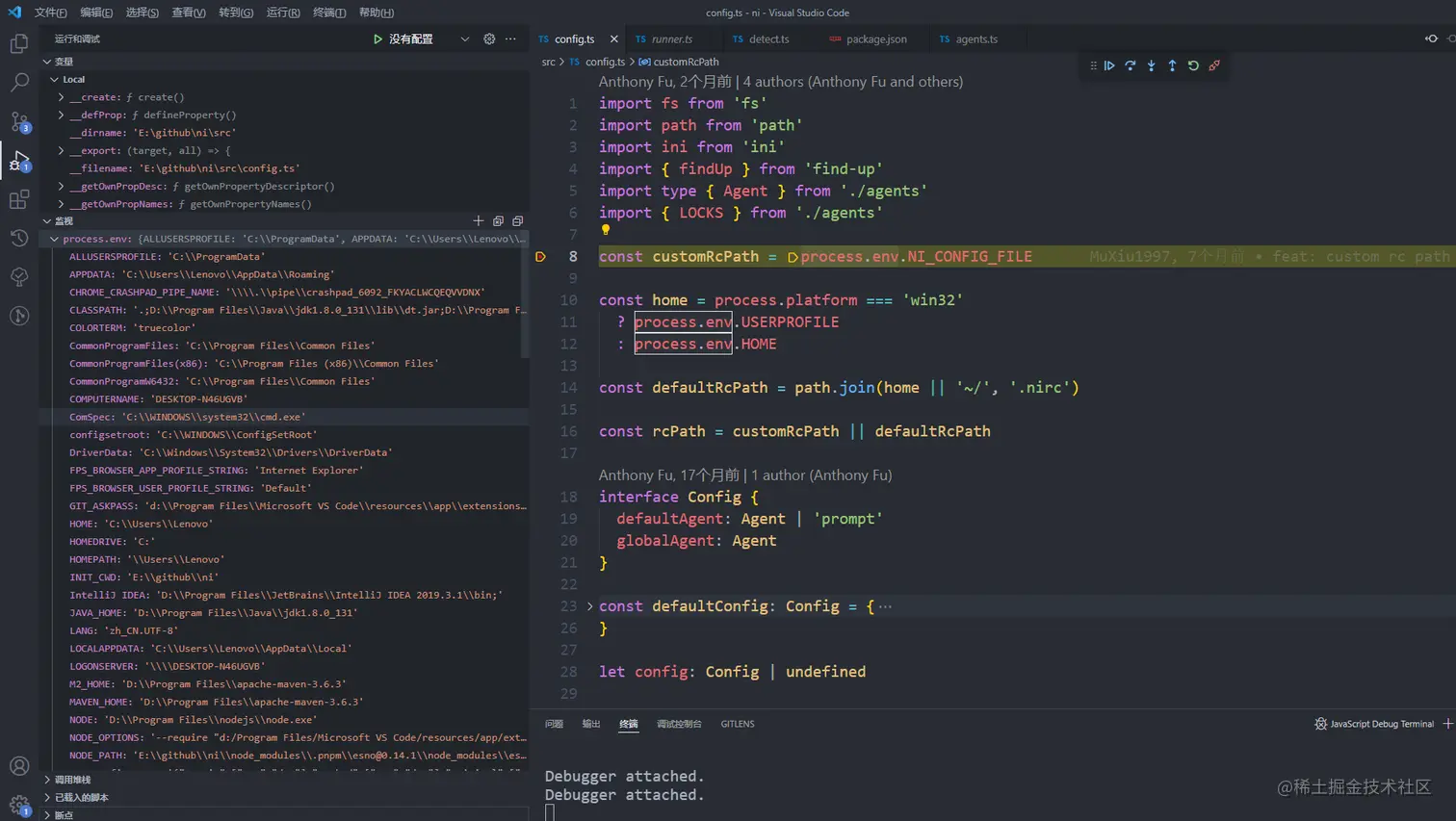
Task: Start debugging with the green play button
Action: click(377, 39)
